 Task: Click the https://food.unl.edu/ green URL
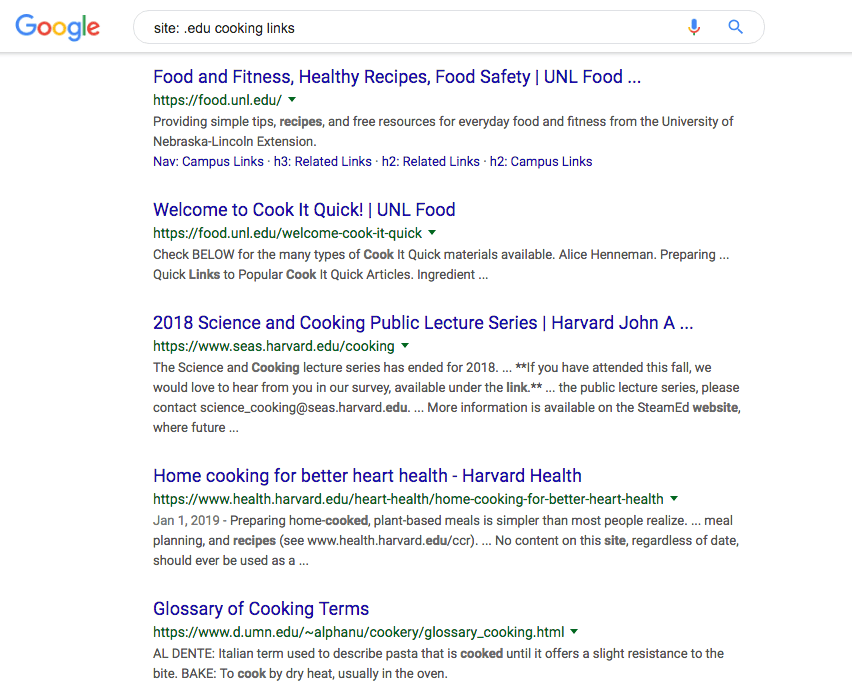click(x=217, y=100)
